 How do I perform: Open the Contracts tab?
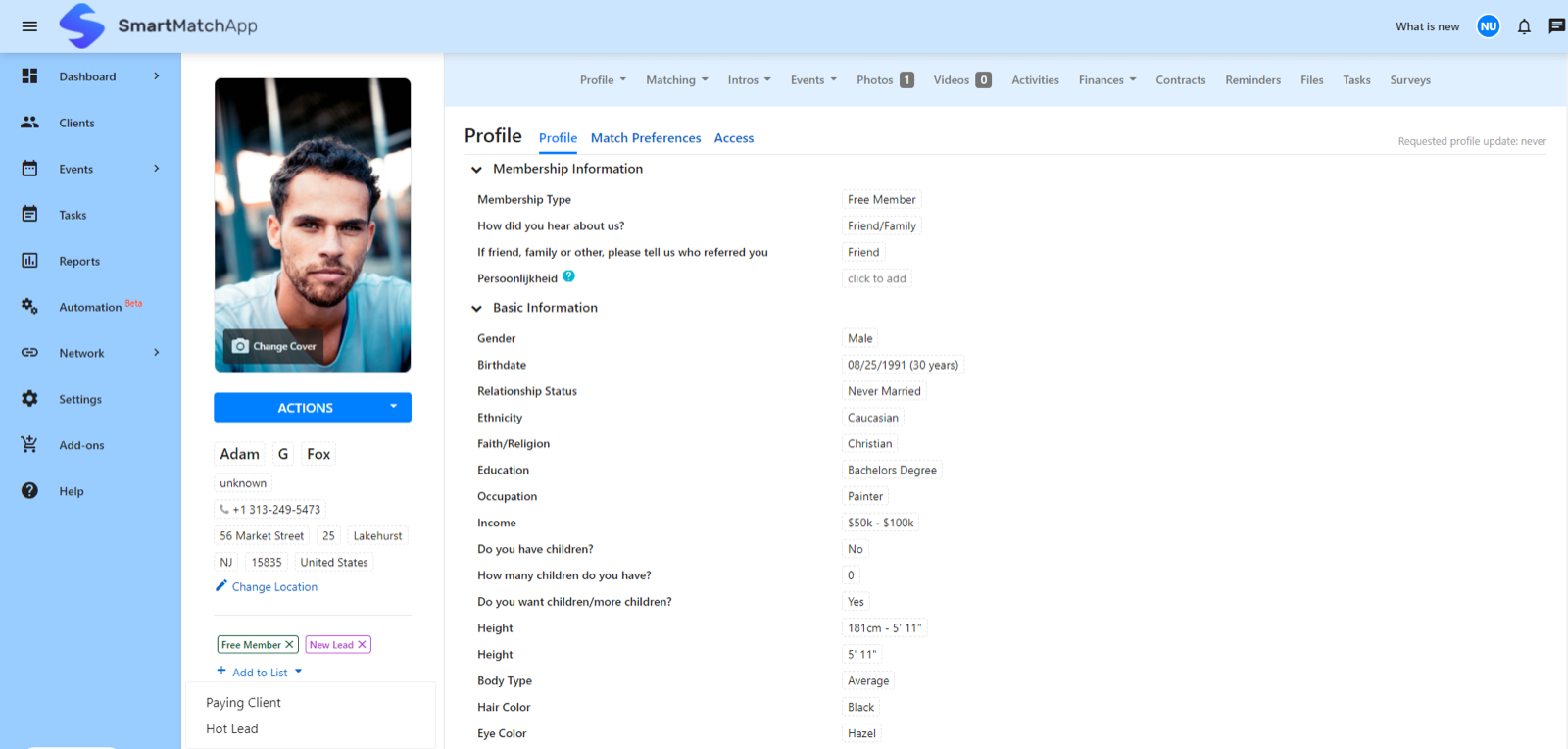pos(1181,80)
